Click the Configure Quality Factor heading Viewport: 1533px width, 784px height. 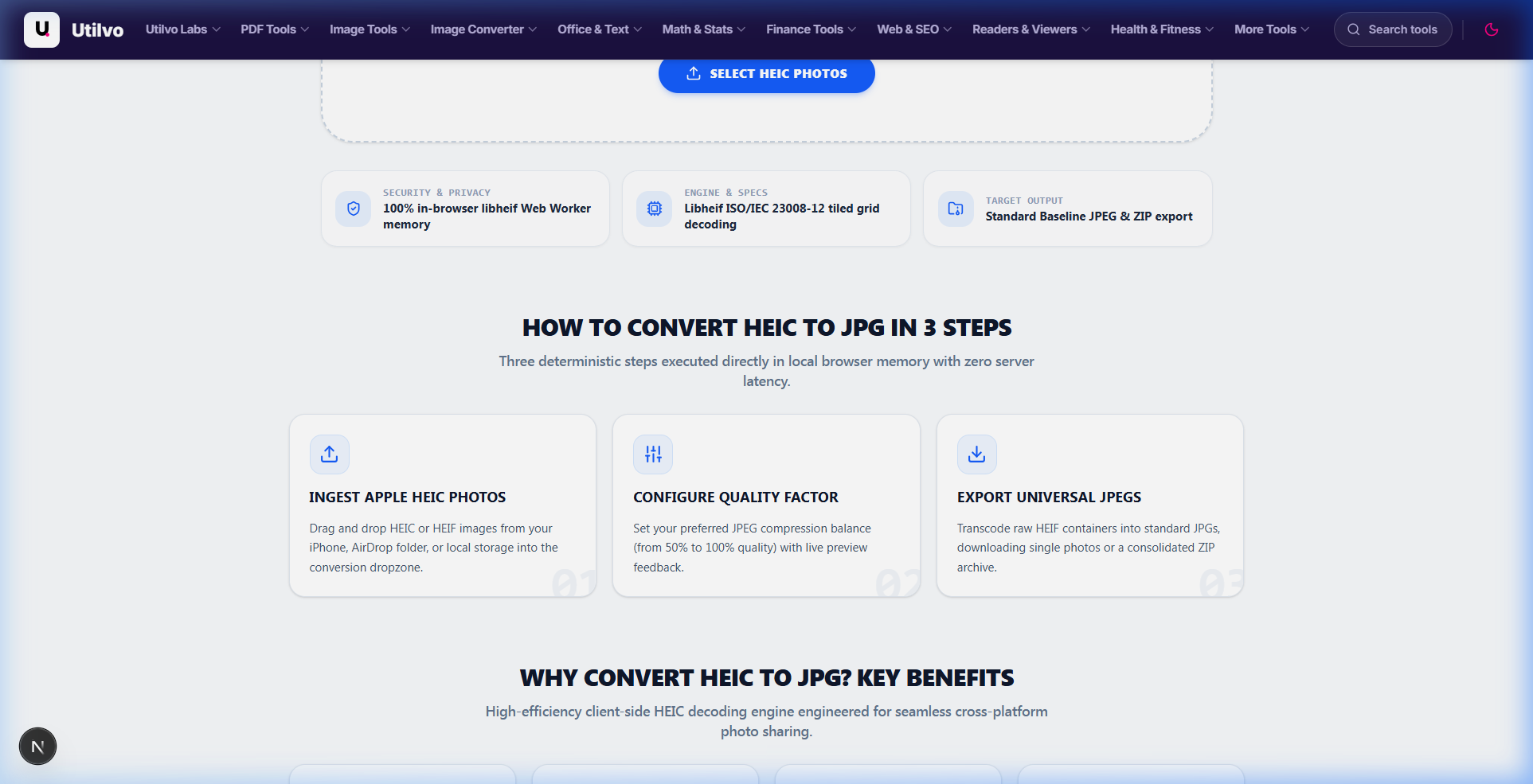[x=736, y=497]
